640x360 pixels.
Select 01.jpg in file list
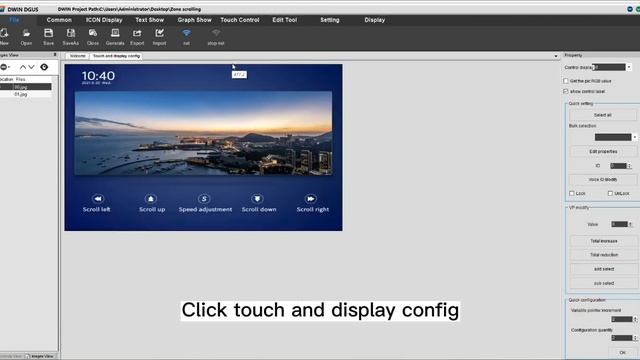point(20,94)
